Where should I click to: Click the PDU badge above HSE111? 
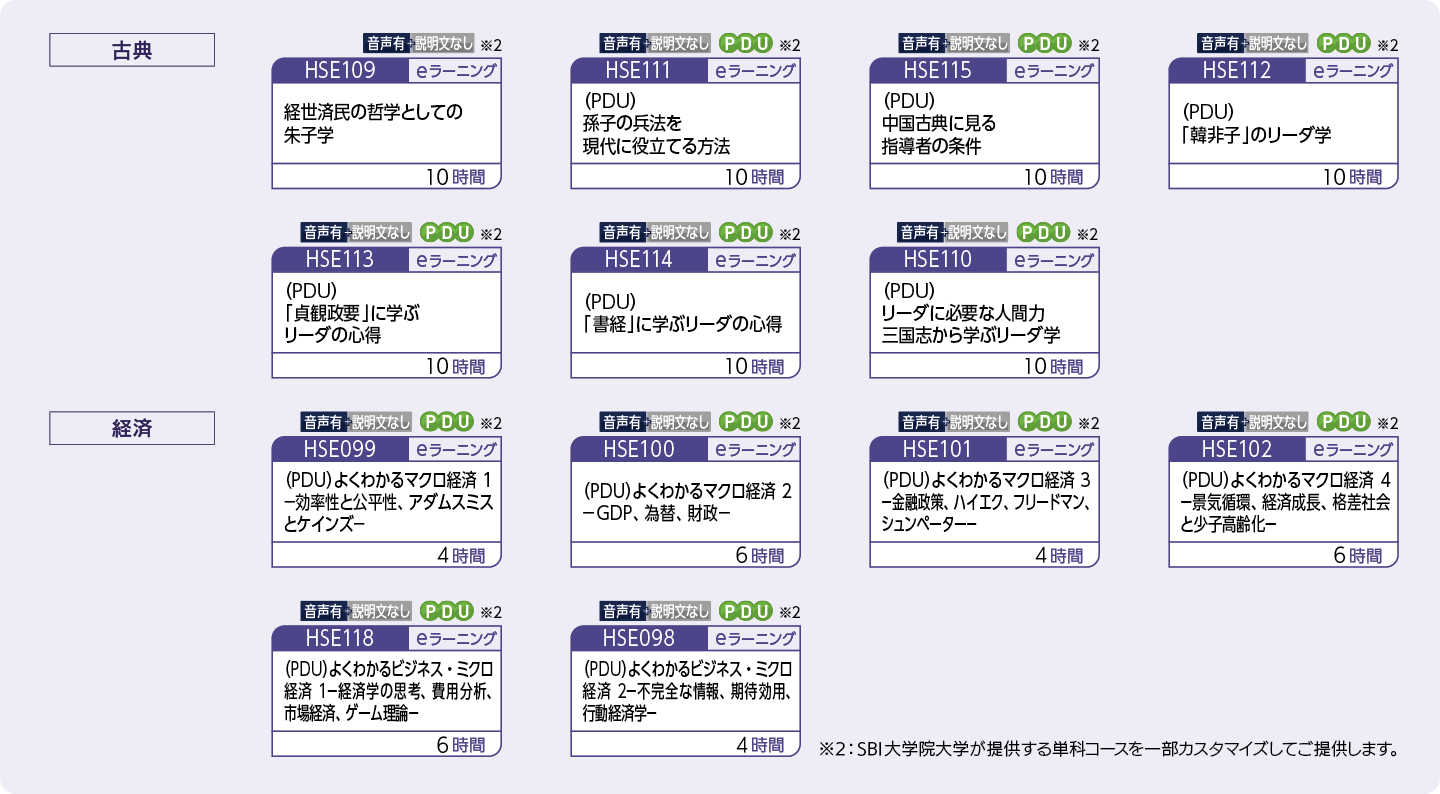(x=746, y=43)
